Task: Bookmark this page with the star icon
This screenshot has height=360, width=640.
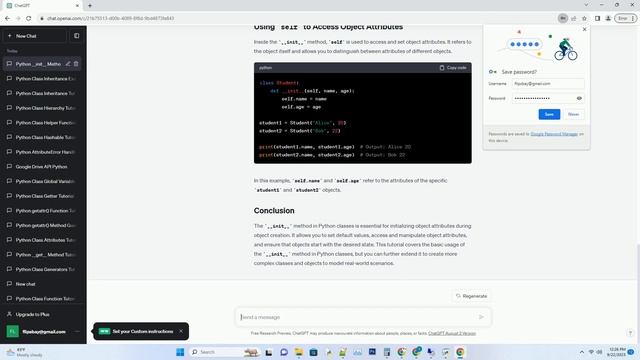Action: point(584,18)
